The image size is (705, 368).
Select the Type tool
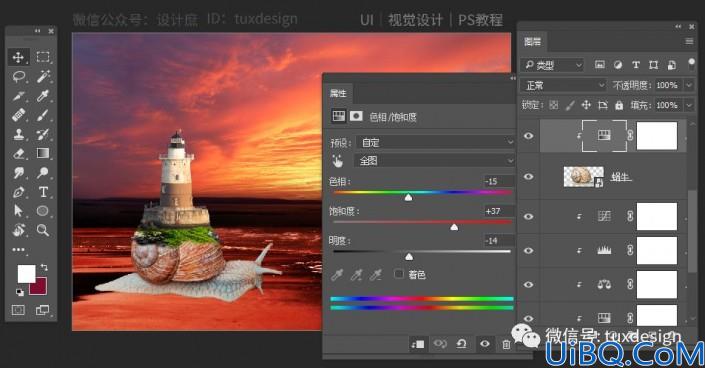(43, 192)
